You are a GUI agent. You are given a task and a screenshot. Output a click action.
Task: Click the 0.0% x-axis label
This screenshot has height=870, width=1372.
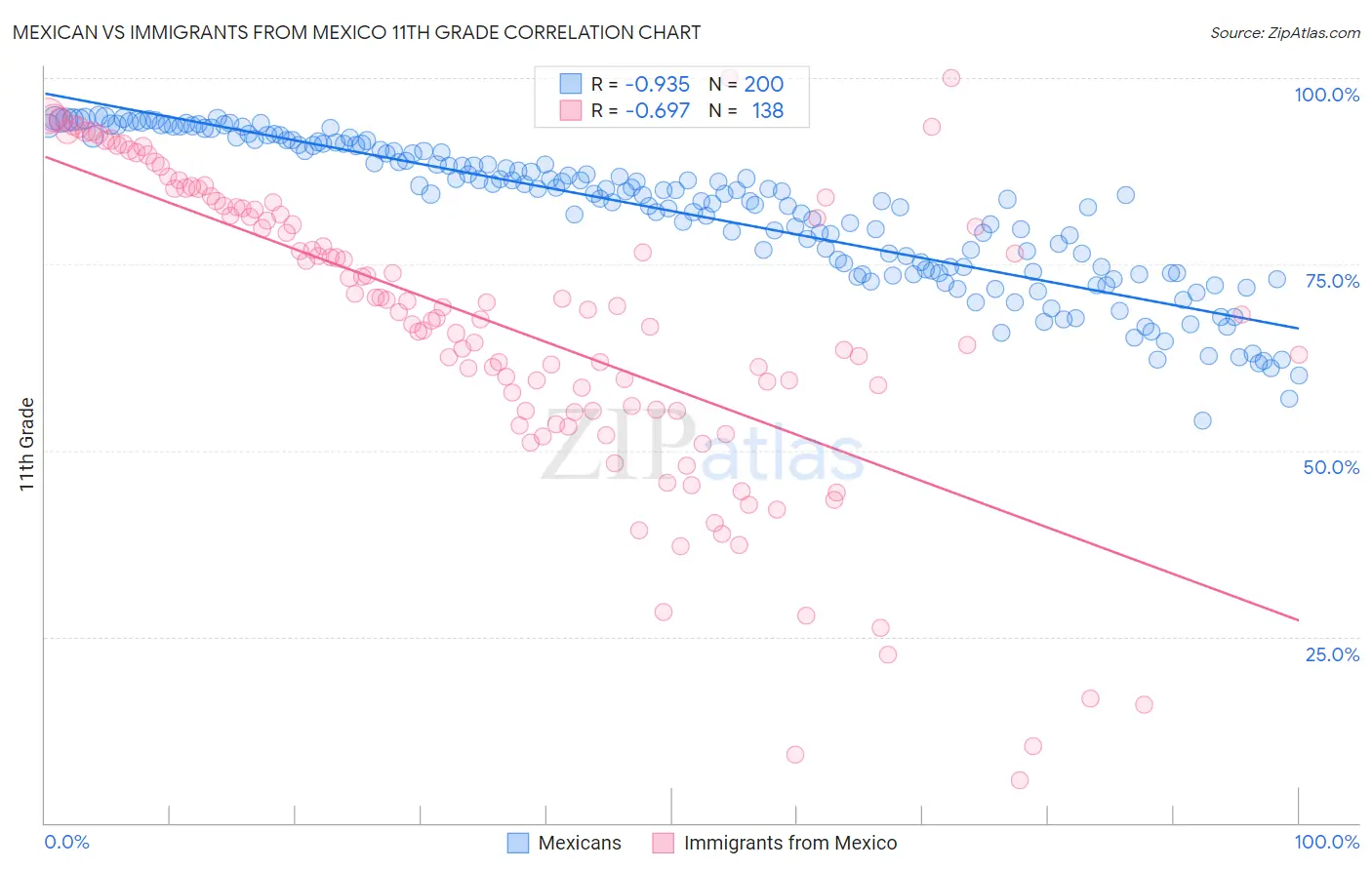tap(67, 842)
